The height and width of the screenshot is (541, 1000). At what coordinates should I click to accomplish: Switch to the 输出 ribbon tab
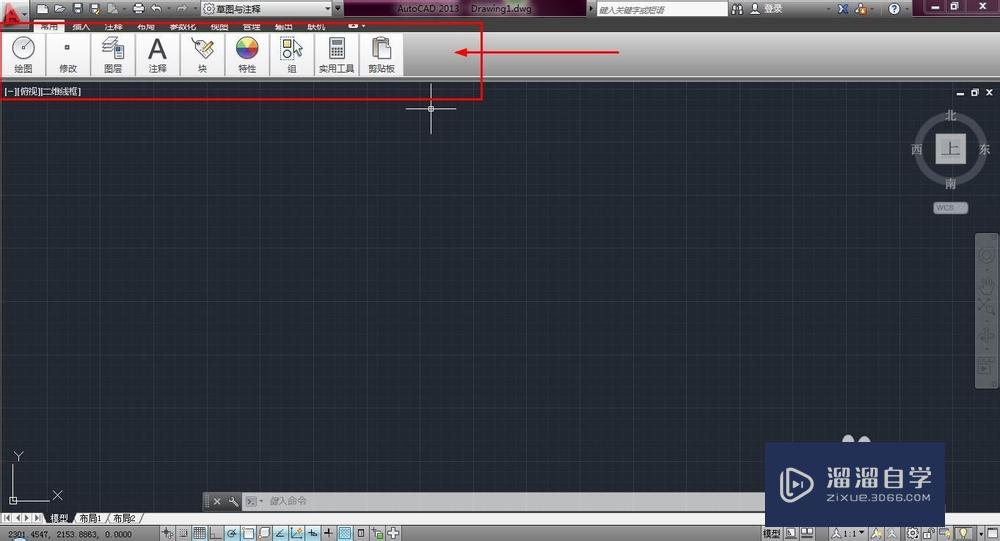click(284, 27)
